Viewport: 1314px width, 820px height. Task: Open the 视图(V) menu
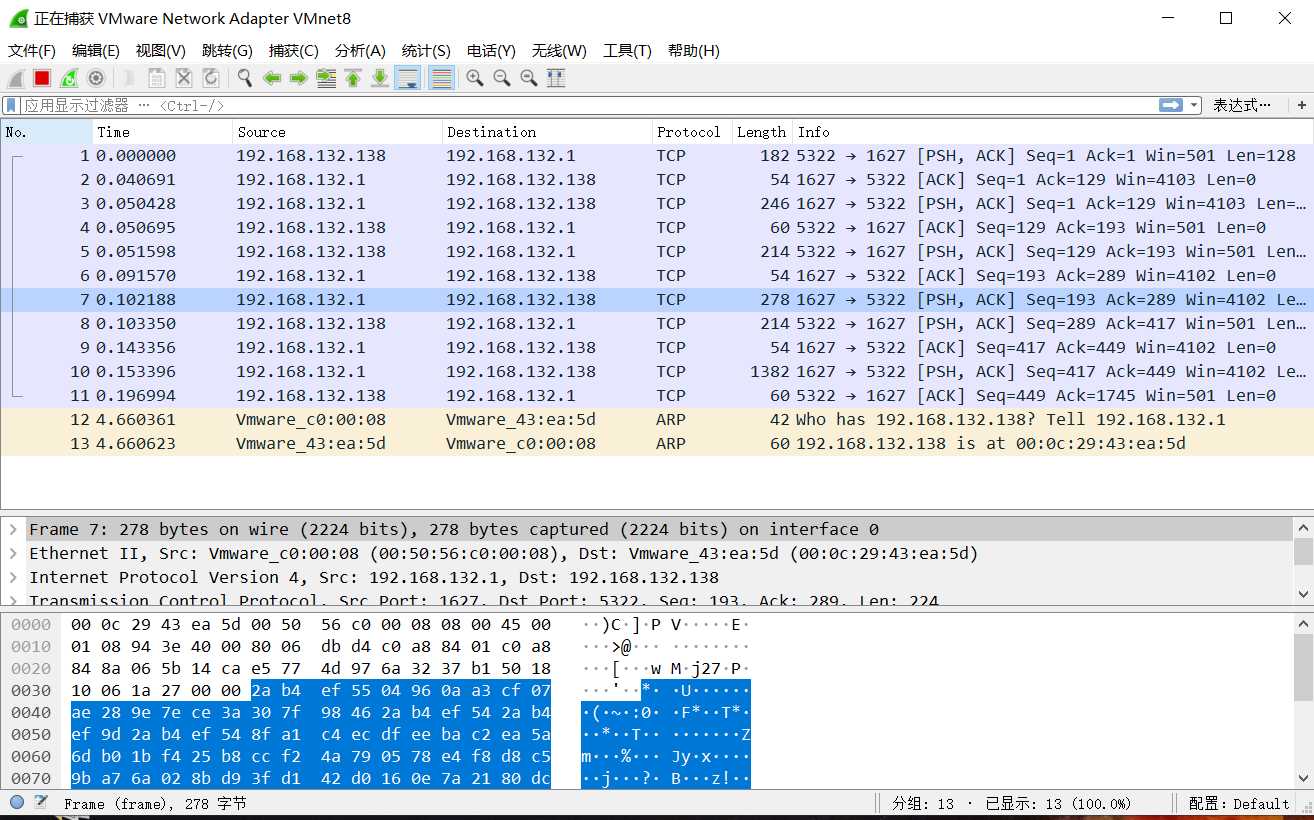(161, 51)
